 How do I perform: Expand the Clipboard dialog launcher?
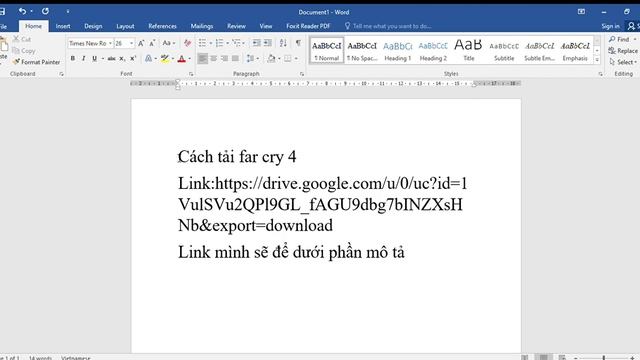(62, 74)
